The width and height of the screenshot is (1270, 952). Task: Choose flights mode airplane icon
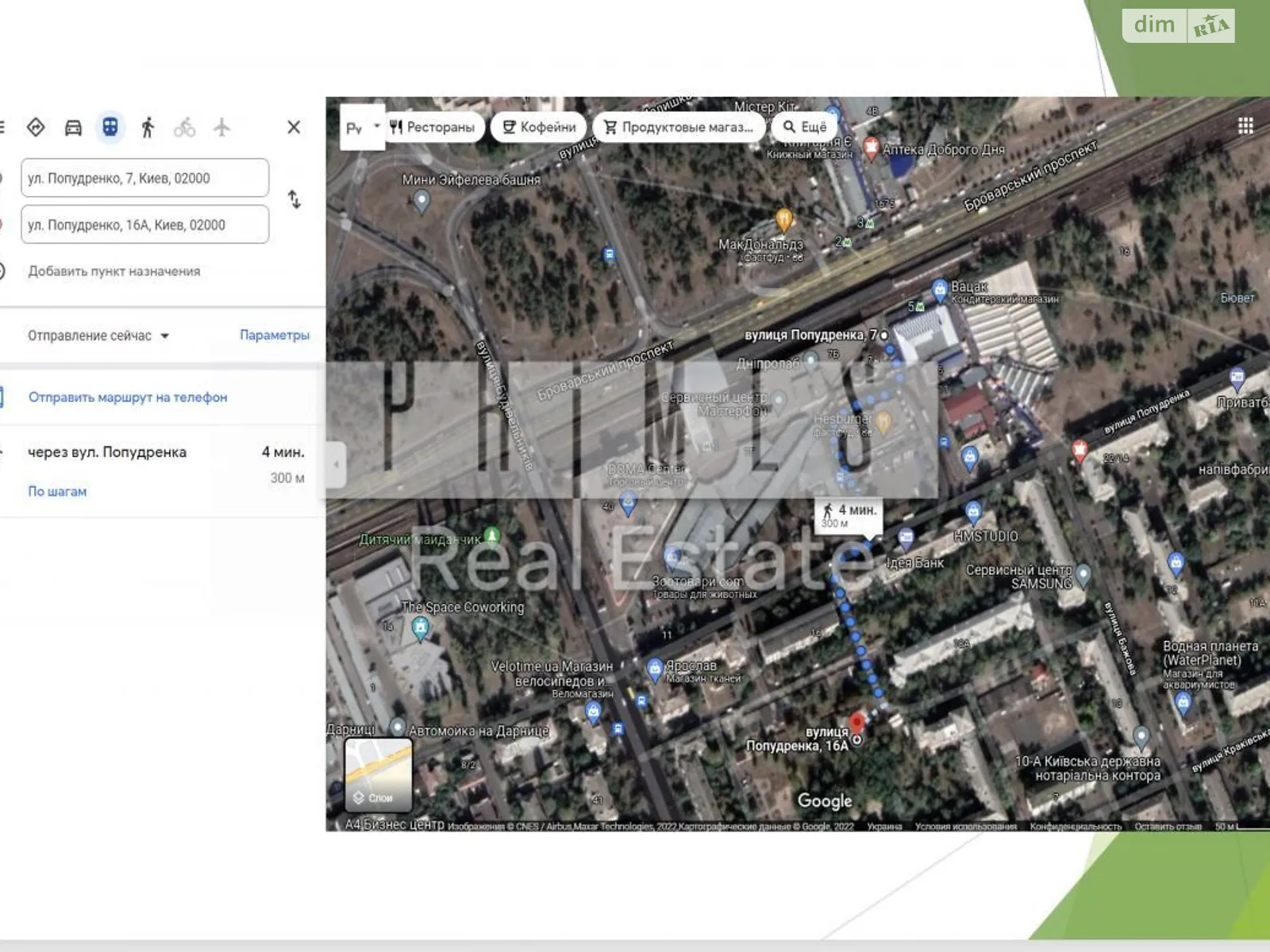221,127
